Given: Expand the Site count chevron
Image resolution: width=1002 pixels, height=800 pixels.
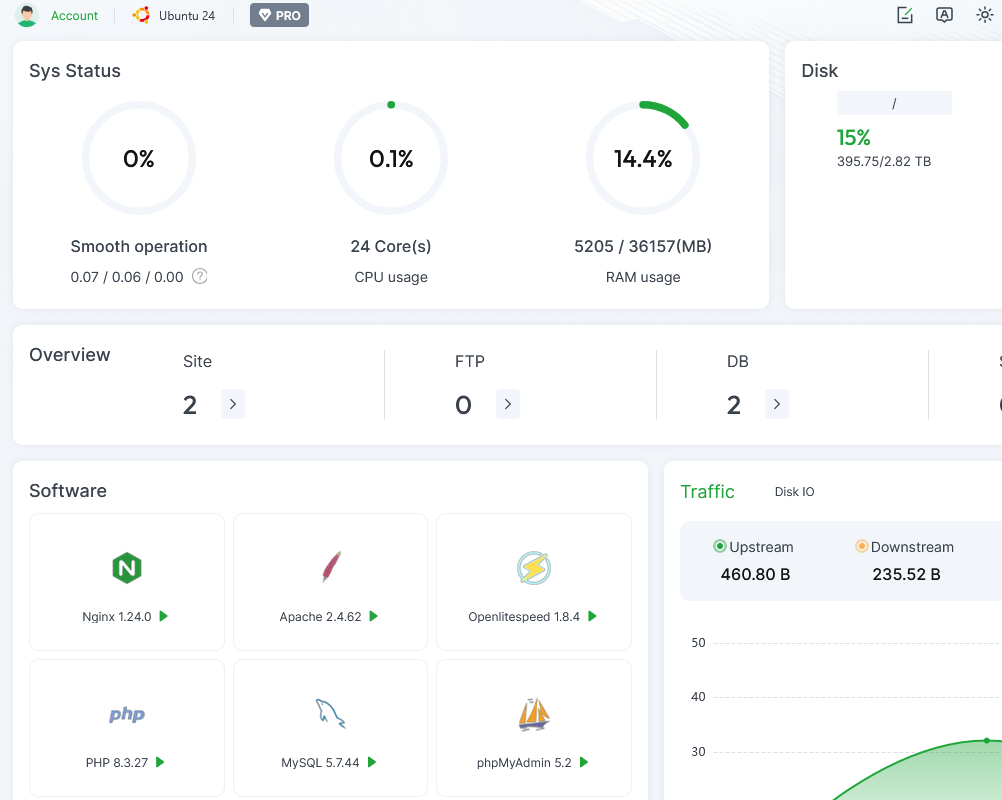Looking at the screenshot, I should [x=233, y=404].
